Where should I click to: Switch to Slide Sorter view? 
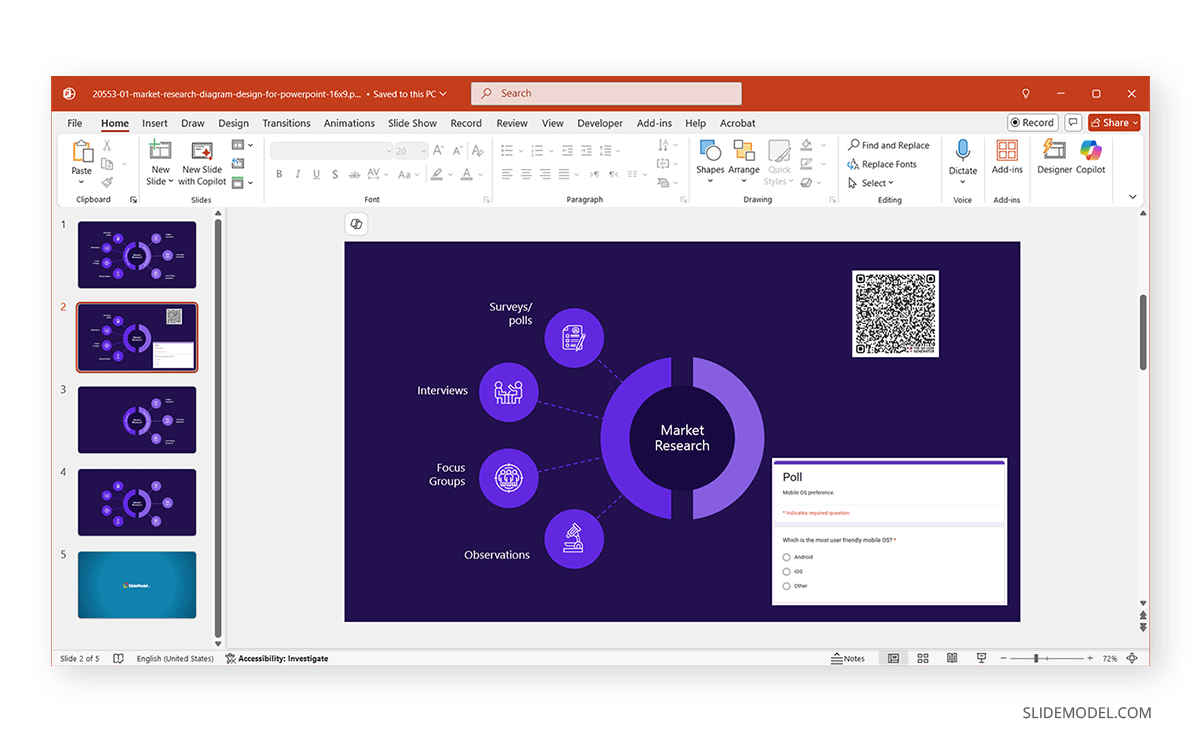922,658
